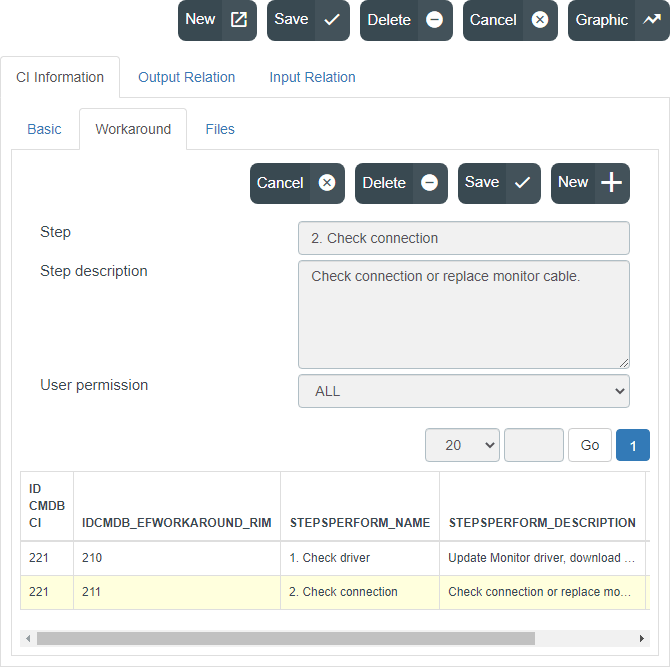Select the 1. Check driver table row
The width and height of the screenshot is (670, 667).
tap(335, 558)
